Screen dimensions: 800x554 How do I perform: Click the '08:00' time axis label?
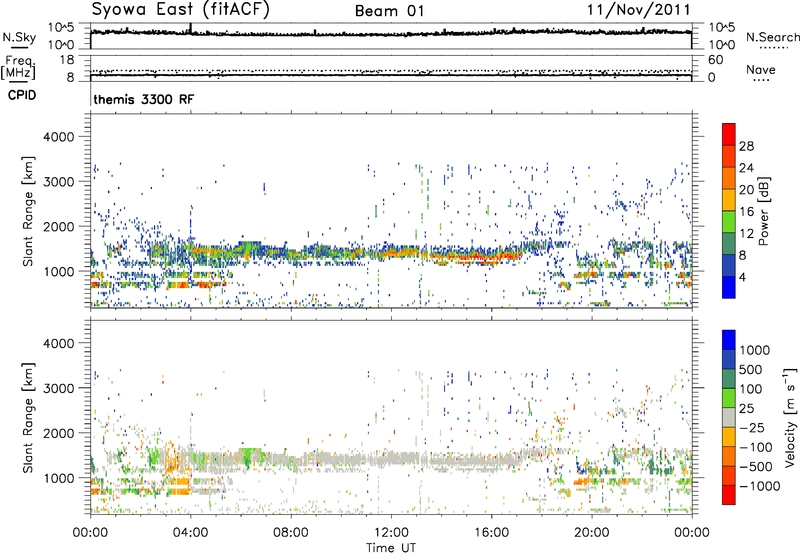coord(290,533)
